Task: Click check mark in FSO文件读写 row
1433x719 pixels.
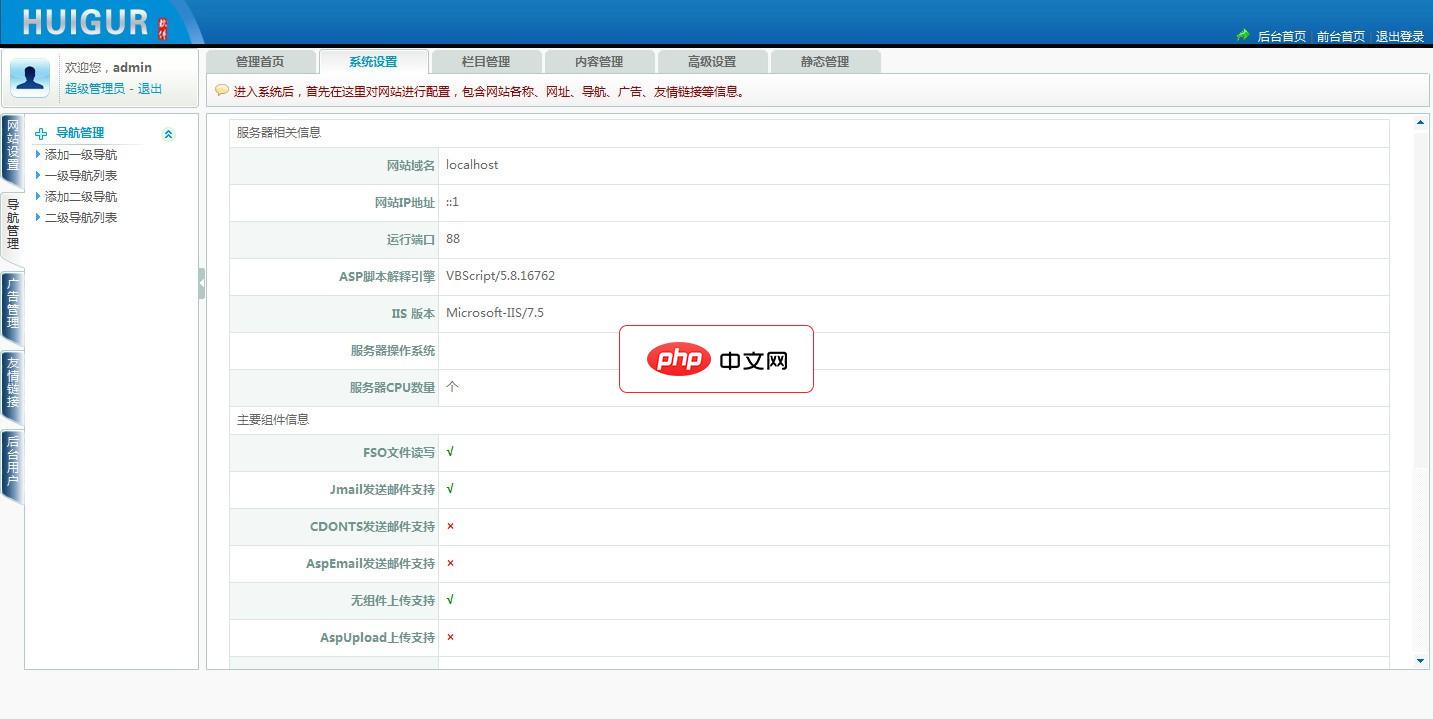Action: pyautogui.click(x=450, y=452)
